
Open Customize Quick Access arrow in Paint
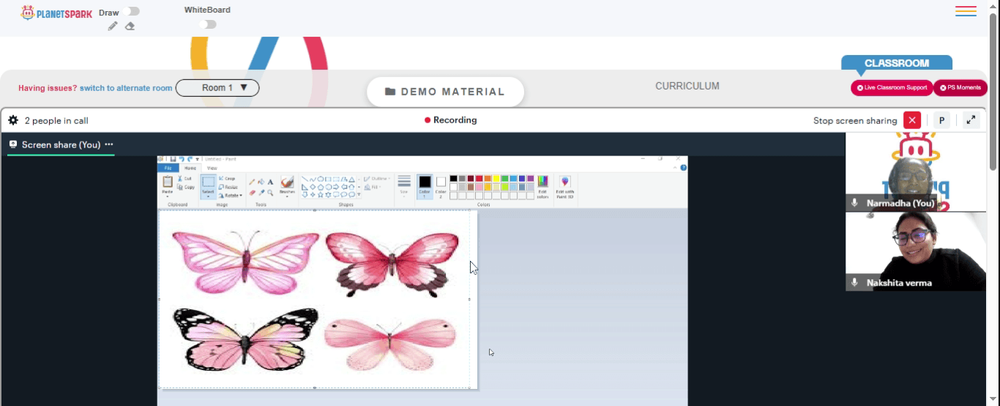tap(197, 159)
